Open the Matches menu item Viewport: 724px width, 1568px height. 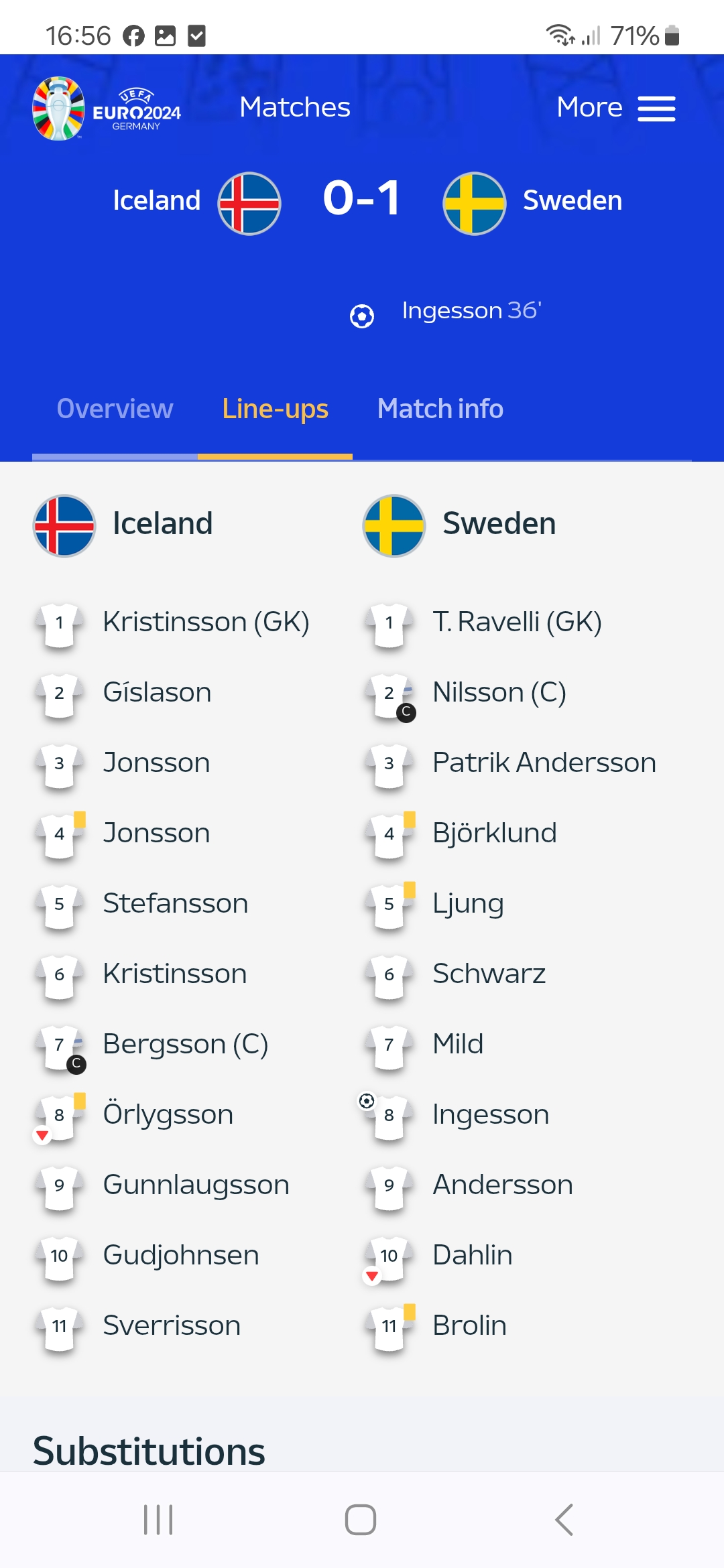point(295,107)
